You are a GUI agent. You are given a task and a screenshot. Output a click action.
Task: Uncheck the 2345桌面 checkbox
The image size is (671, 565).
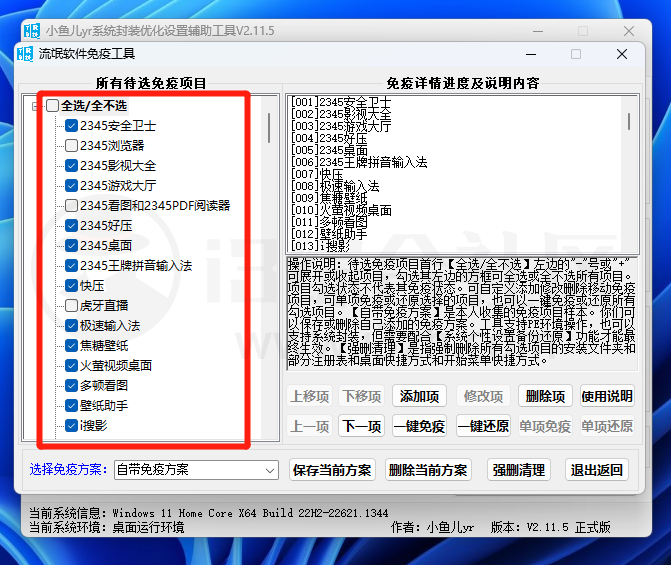pyautogui.click(x=71, y=246)
